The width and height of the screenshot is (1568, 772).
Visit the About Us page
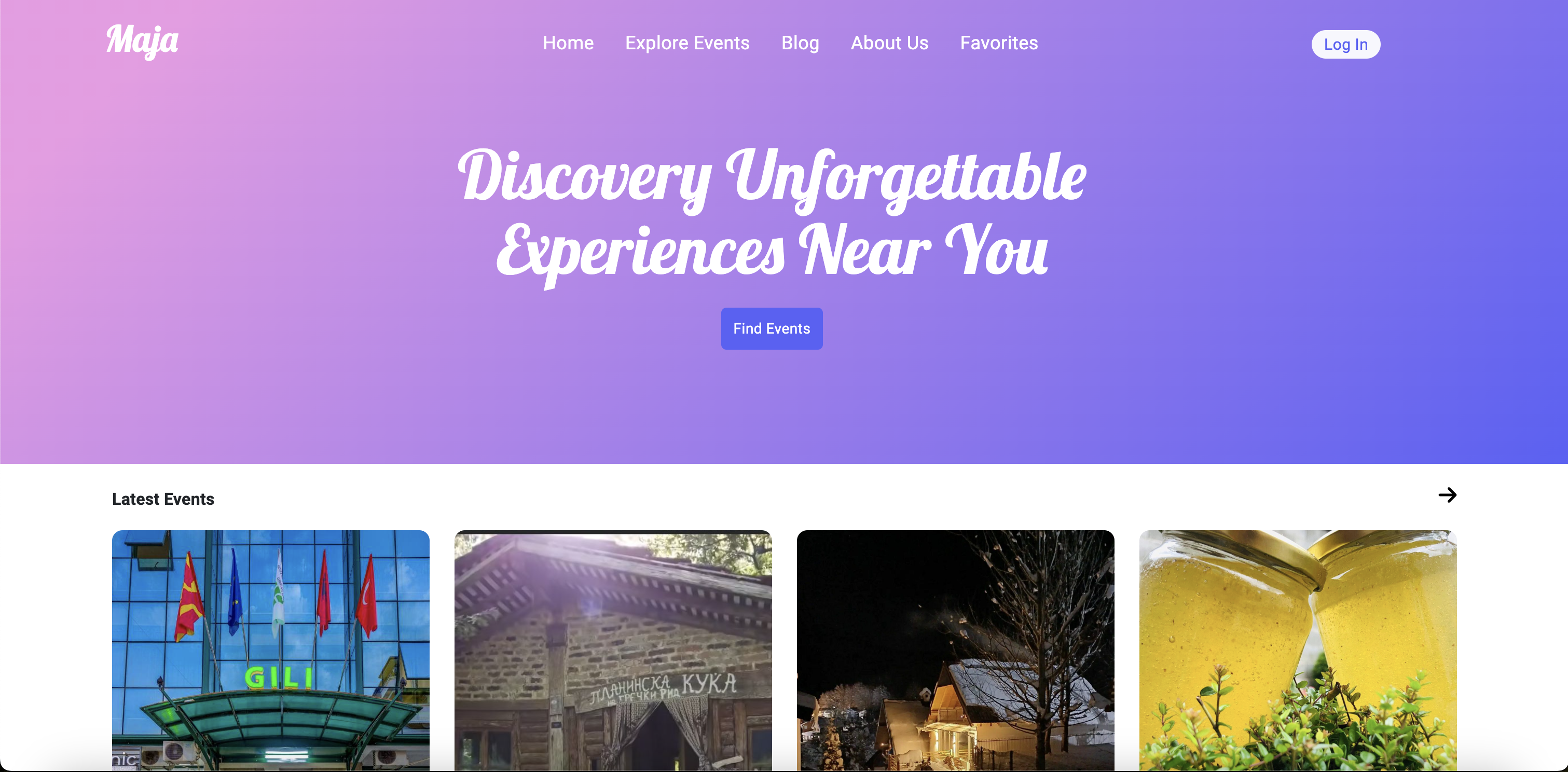coord(889,43)
